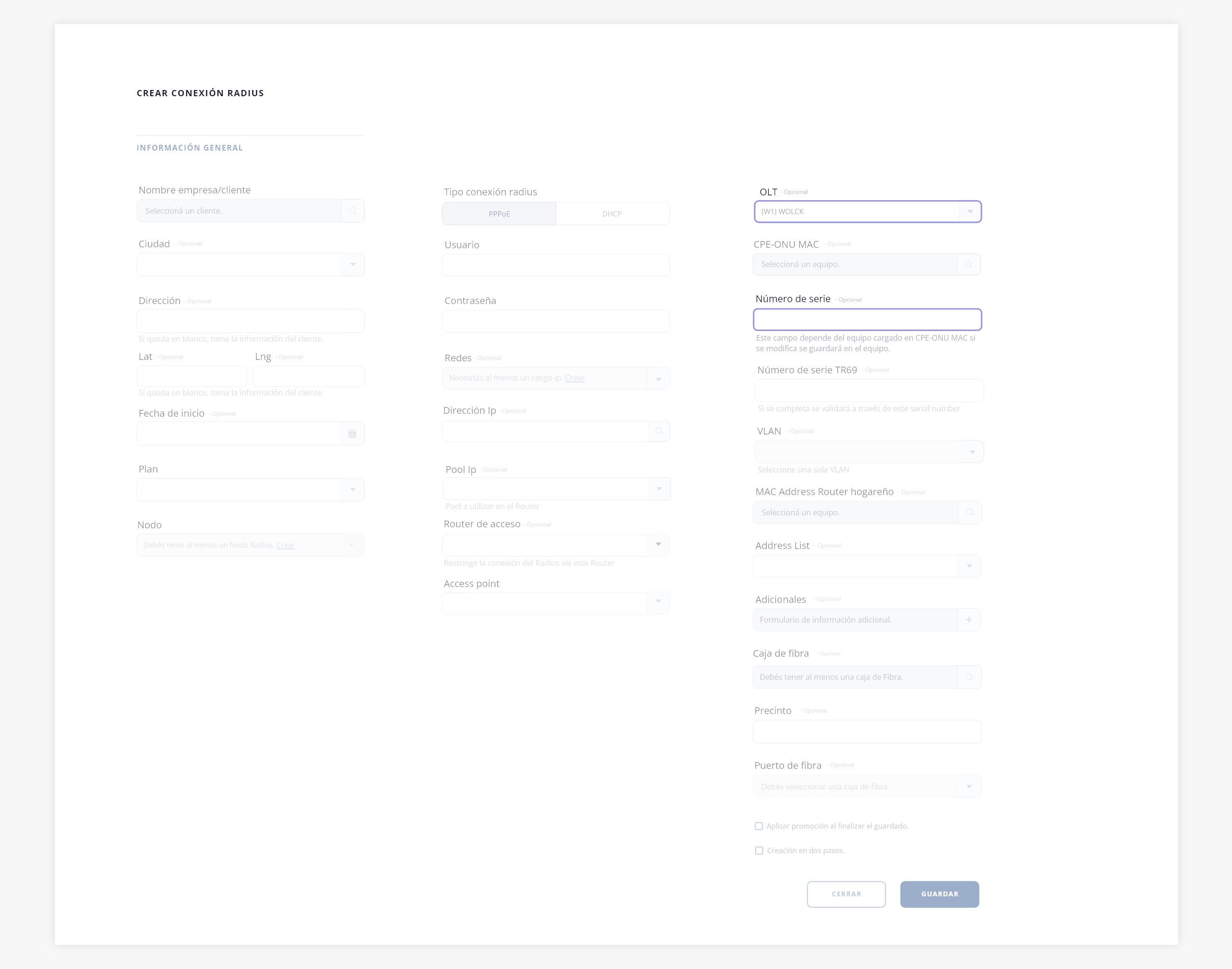
Task: Select PPPoE connection type tab
Action: click(x=499, y=214)
